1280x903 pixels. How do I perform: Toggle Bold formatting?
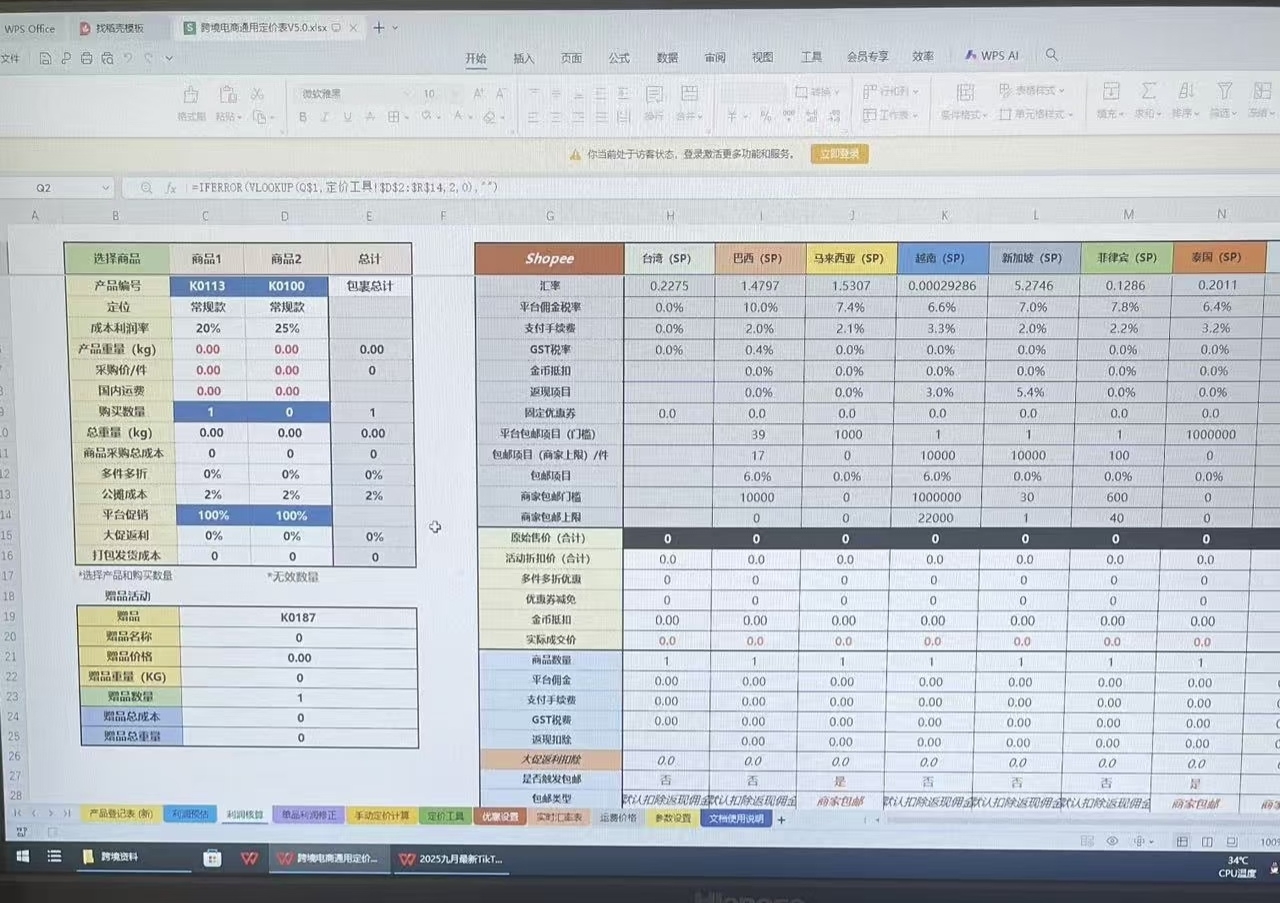click(x=302, y=117)
